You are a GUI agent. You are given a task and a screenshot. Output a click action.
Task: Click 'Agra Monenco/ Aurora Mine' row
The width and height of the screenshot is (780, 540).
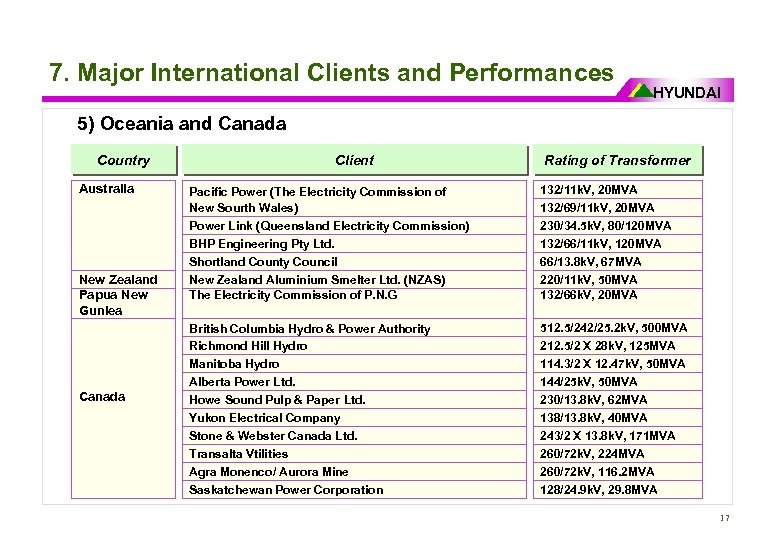coord(354,471)
